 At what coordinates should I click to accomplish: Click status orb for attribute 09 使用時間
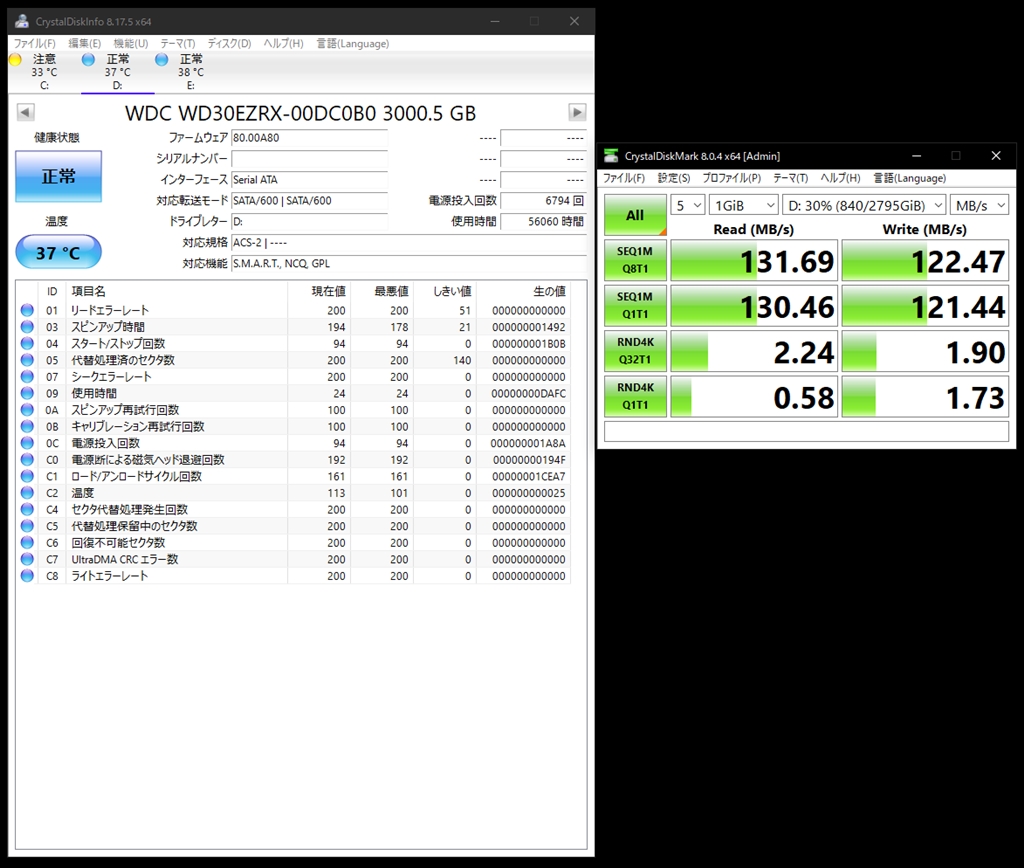tap(27, 393)
